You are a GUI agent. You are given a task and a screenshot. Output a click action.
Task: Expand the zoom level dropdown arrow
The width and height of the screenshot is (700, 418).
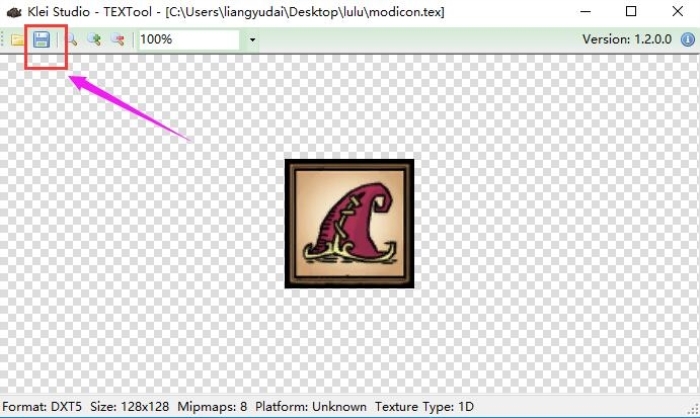coord(252,40)
